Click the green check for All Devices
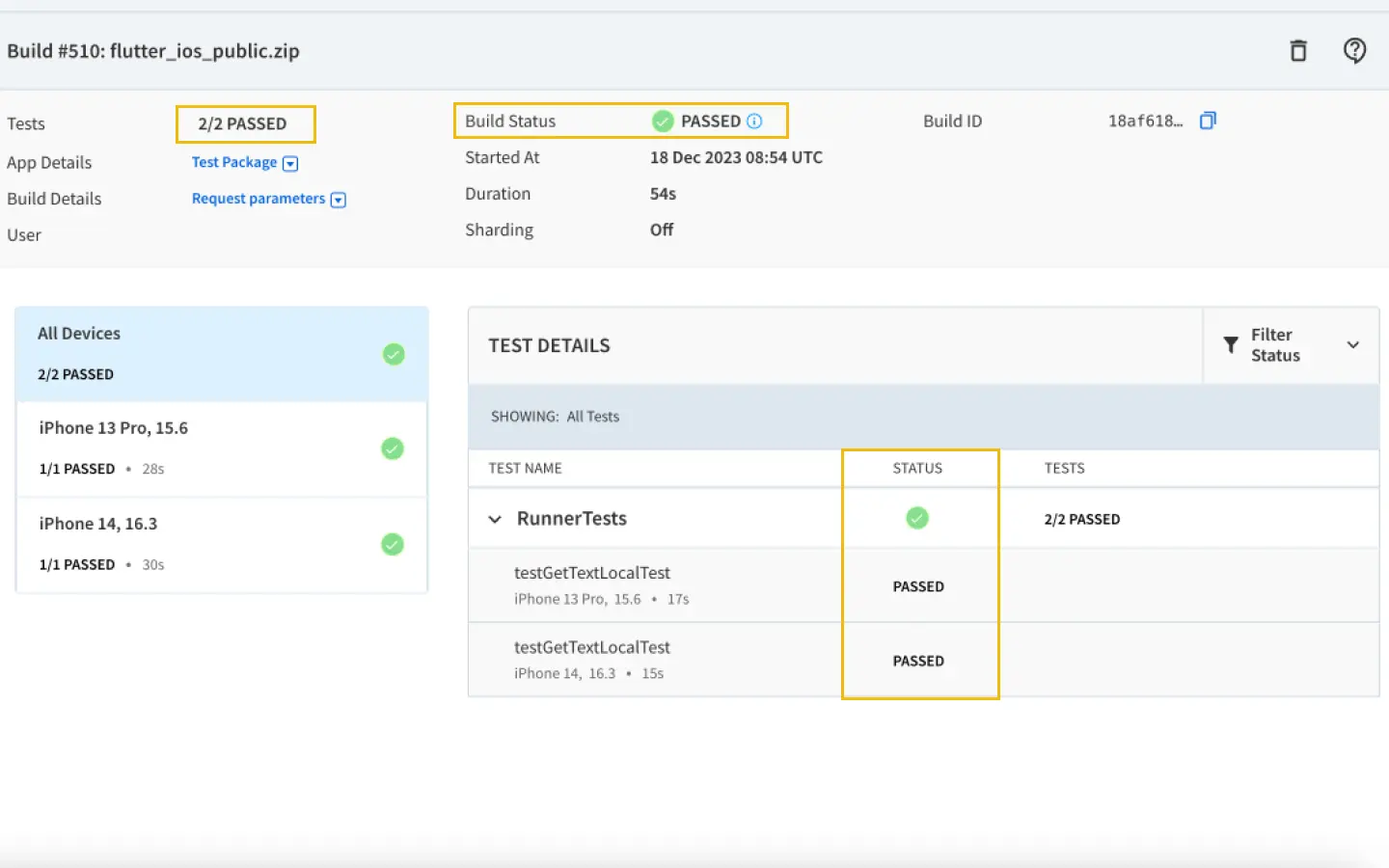This screenshot has height=868, width=1389. (x=394, y=354)
